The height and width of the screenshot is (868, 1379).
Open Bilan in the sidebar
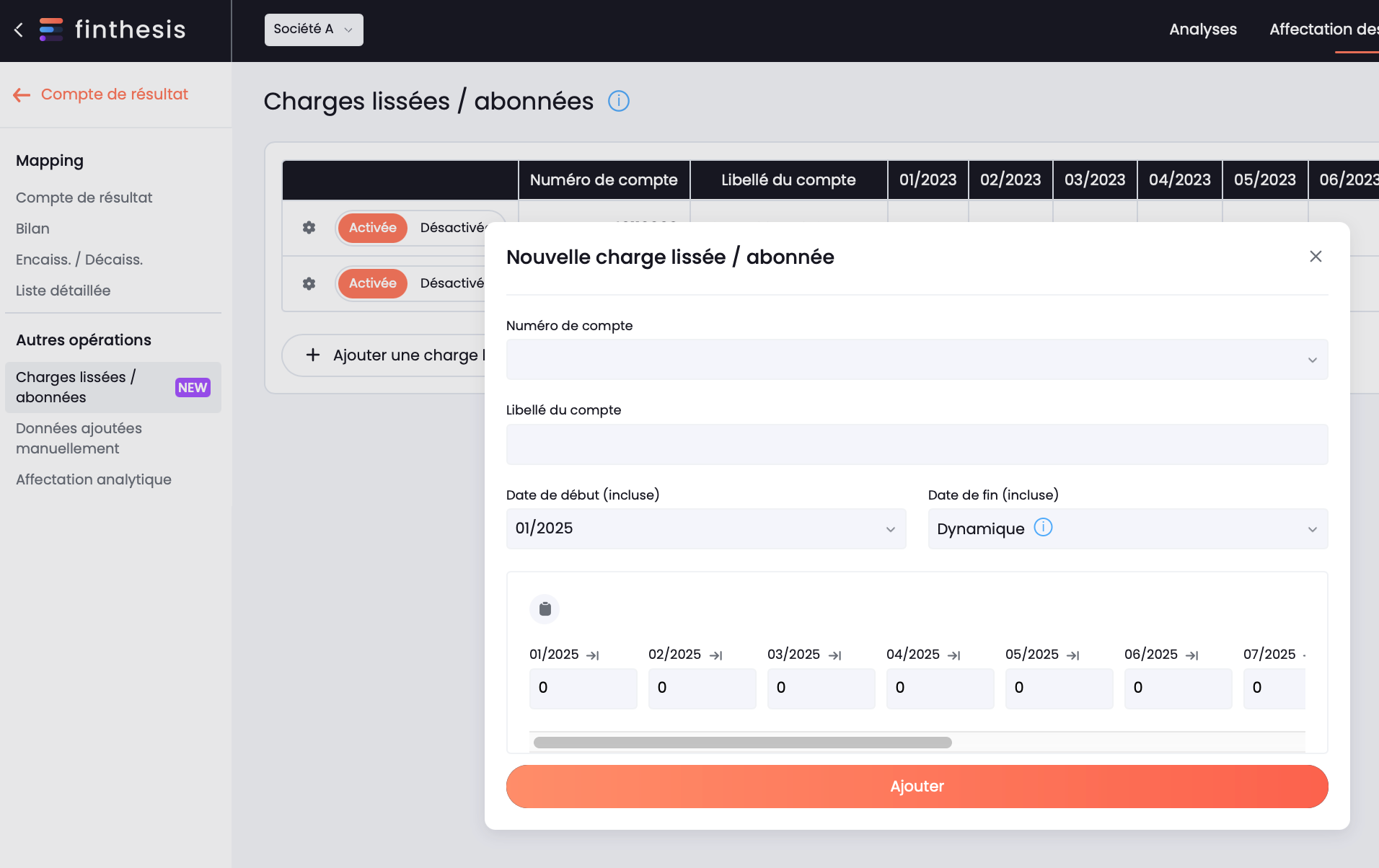pyautogui.click(x=32, y=229)
